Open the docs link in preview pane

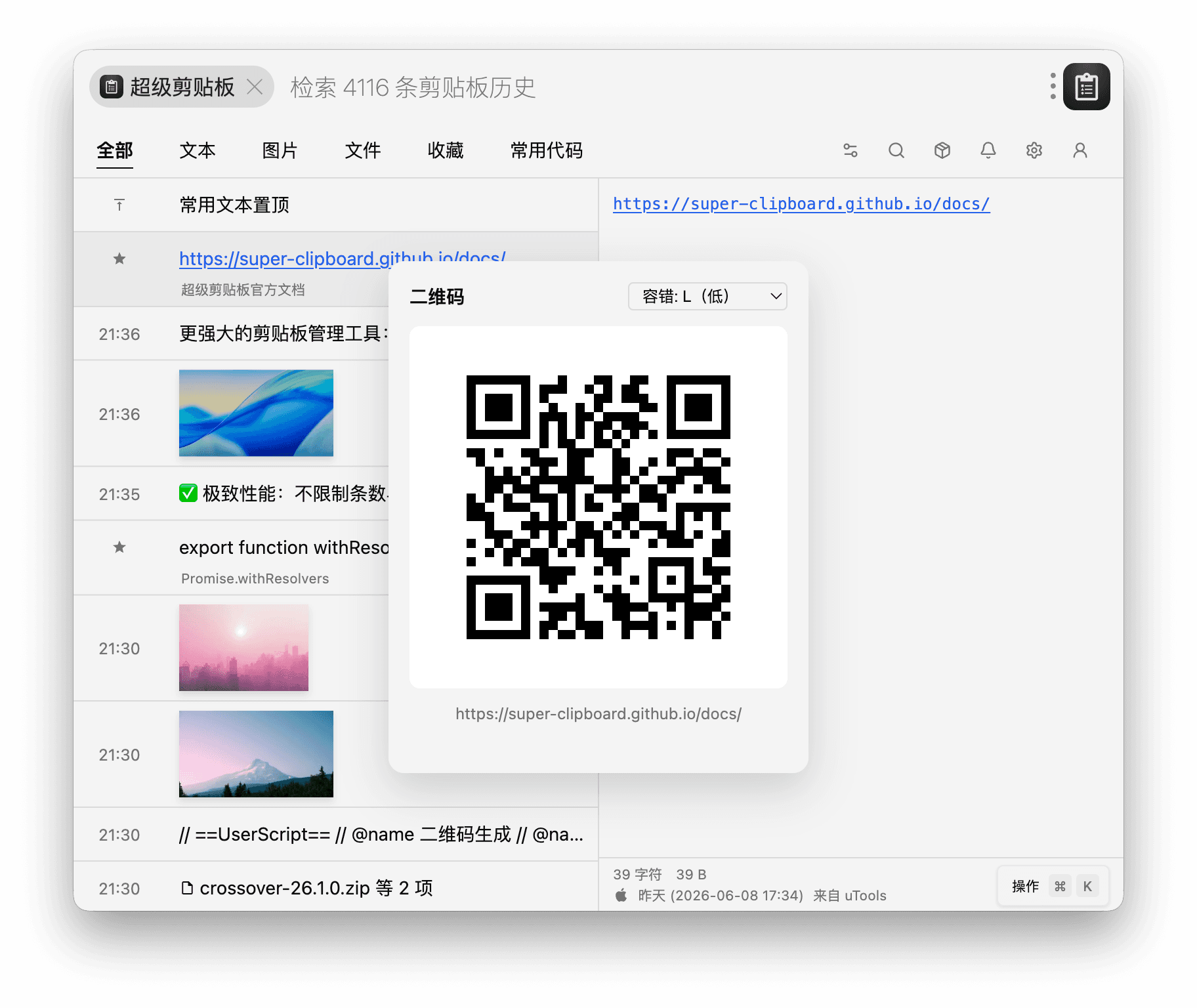coord(801,204)
